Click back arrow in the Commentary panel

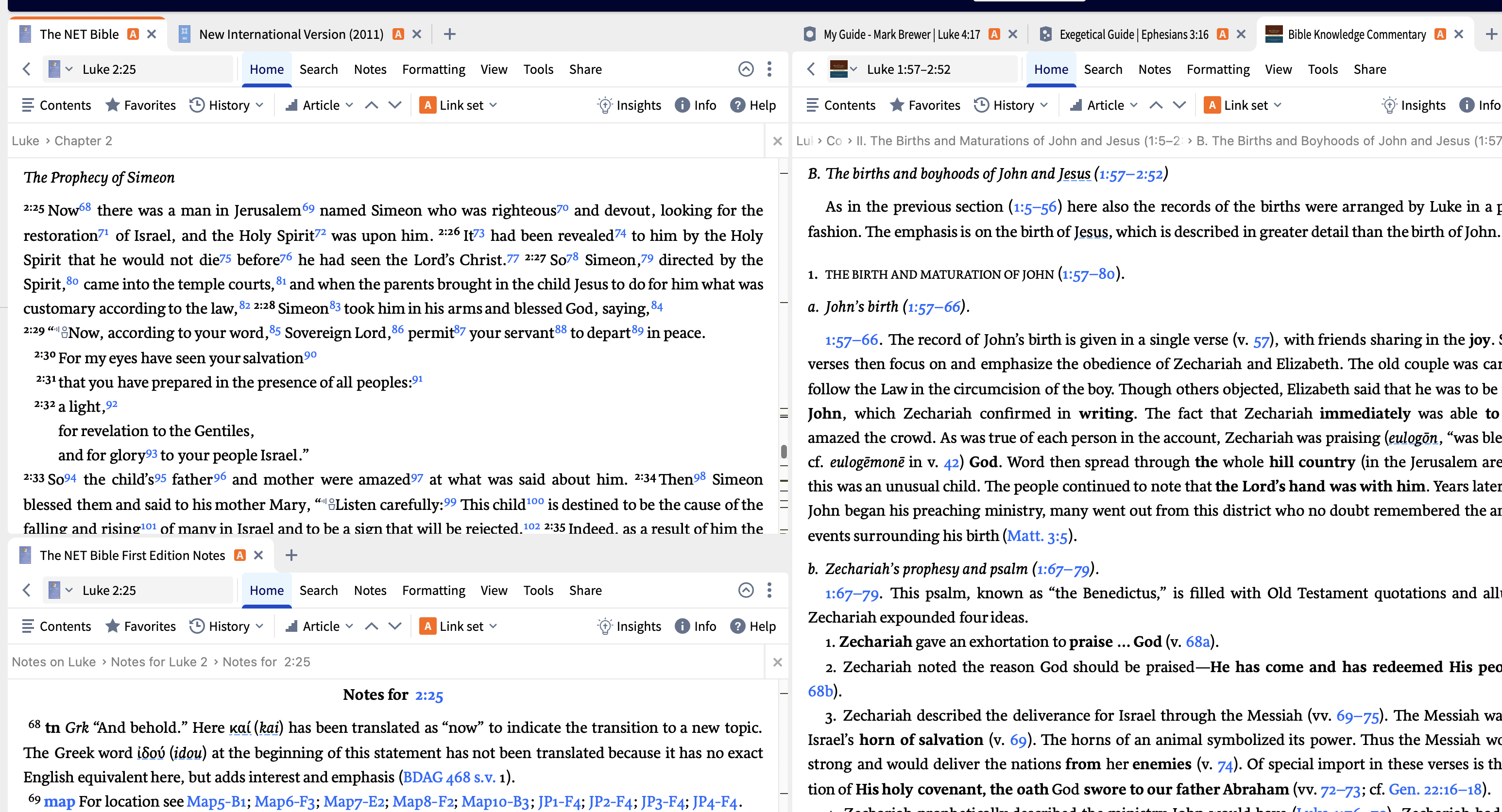(810, 69)
